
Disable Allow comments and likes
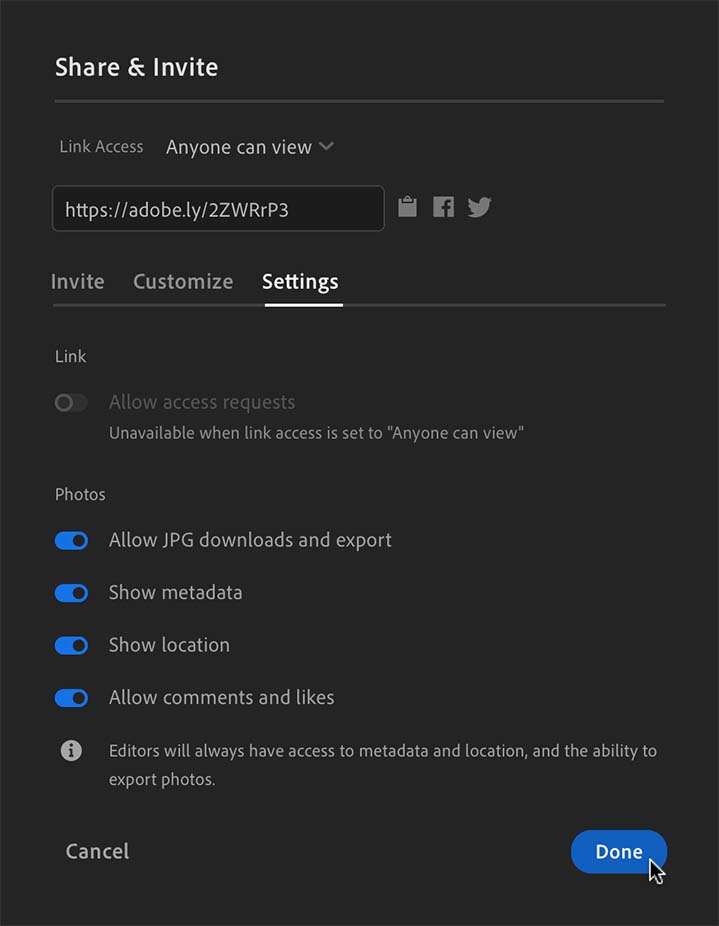(71, 697)
